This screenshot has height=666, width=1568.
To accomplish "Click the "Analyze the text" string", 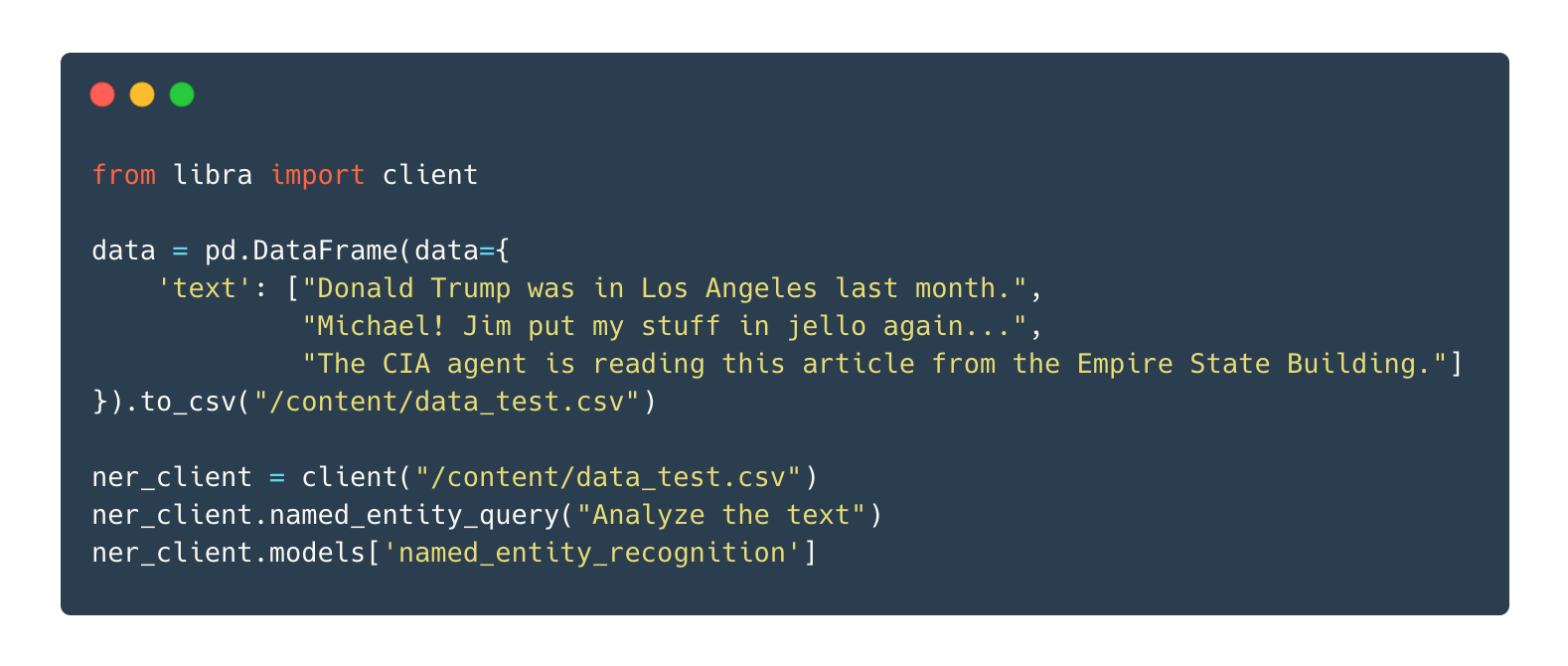I will 721,515.
